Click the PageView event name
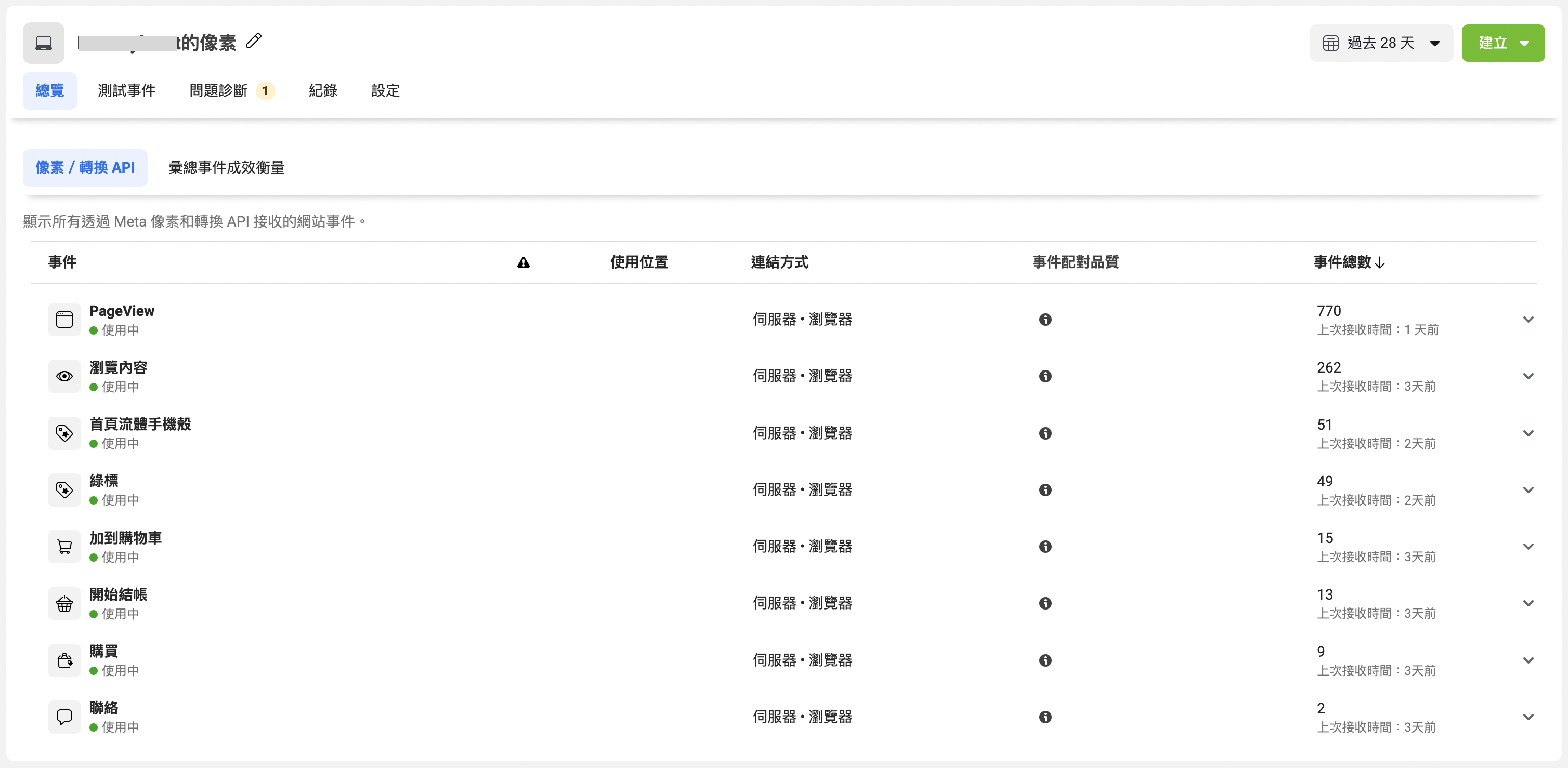This screenshot has height=768, width=1568. coord(122,311)
